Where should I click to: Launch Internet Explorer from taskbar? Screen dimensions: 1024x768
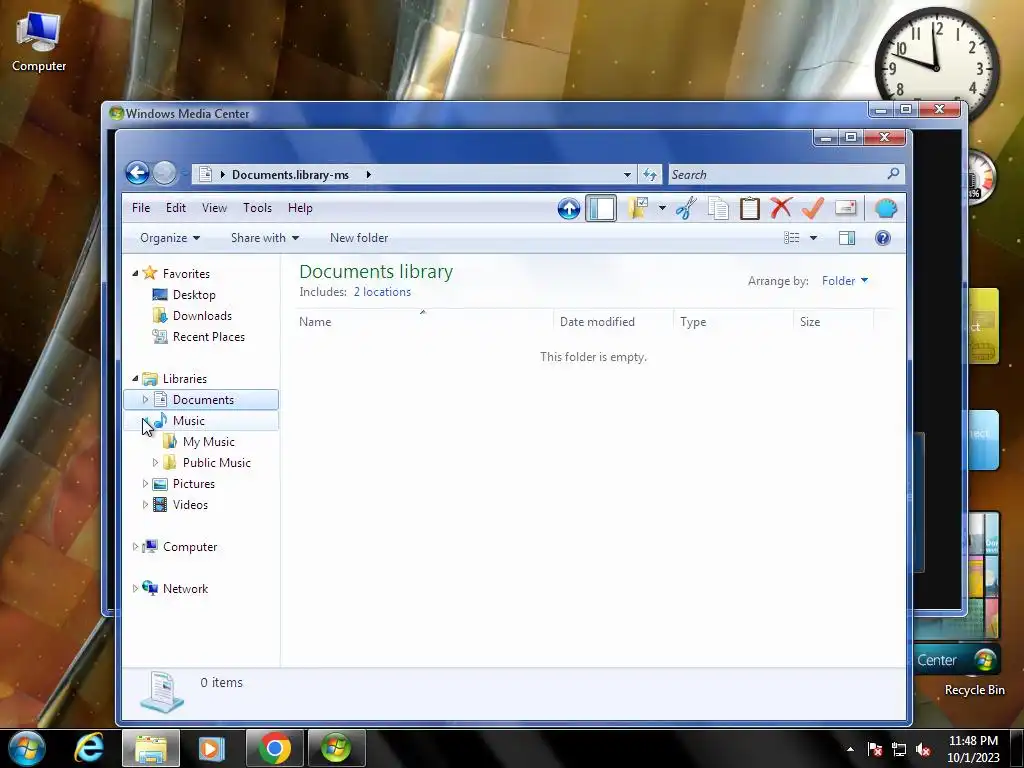coord(89,748)
